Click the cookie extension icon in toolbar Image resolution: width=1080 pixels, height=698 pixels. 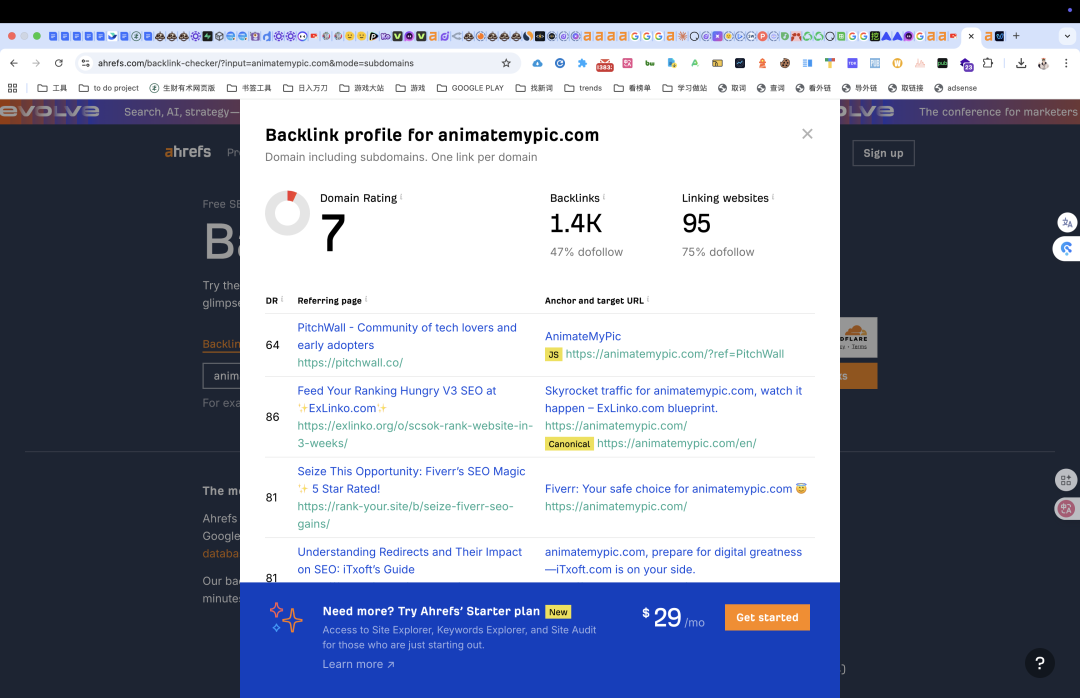(785, 63)
